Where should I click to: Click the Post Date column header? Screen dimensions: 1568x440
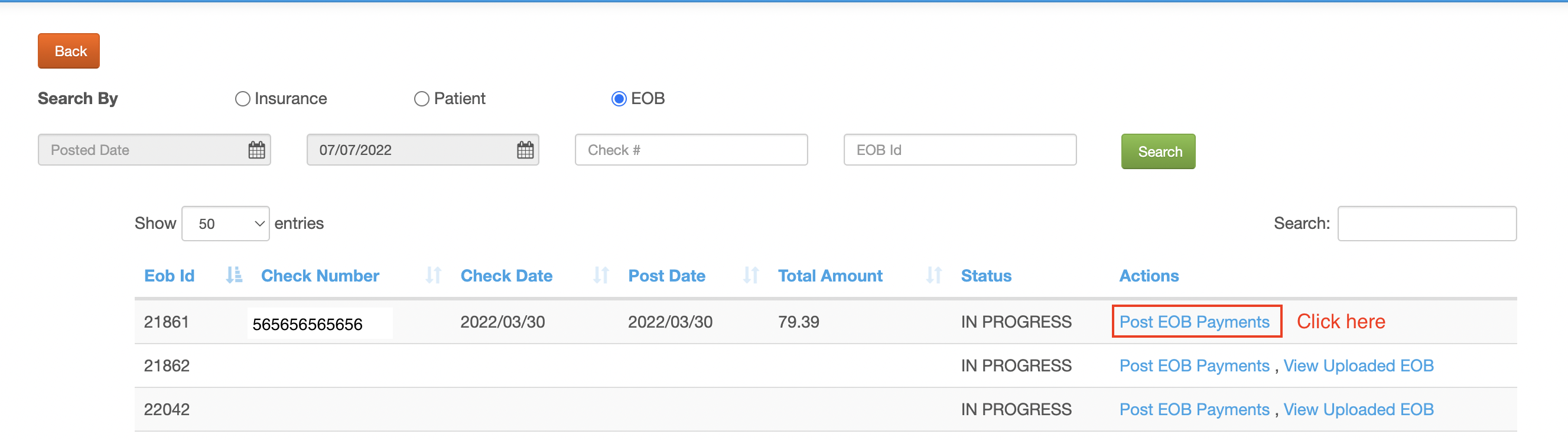(x=666, y=276)
